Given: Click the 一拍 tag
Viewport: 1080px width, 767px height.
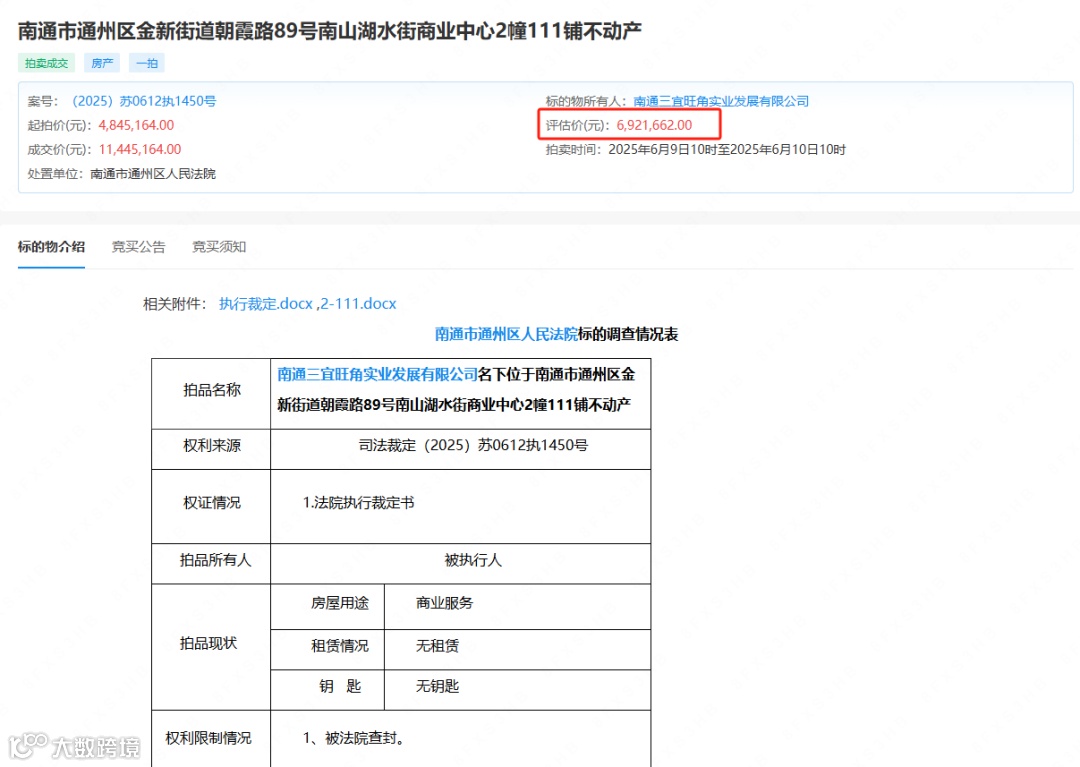Looking at the screenshot, I should tap(147, 63).
